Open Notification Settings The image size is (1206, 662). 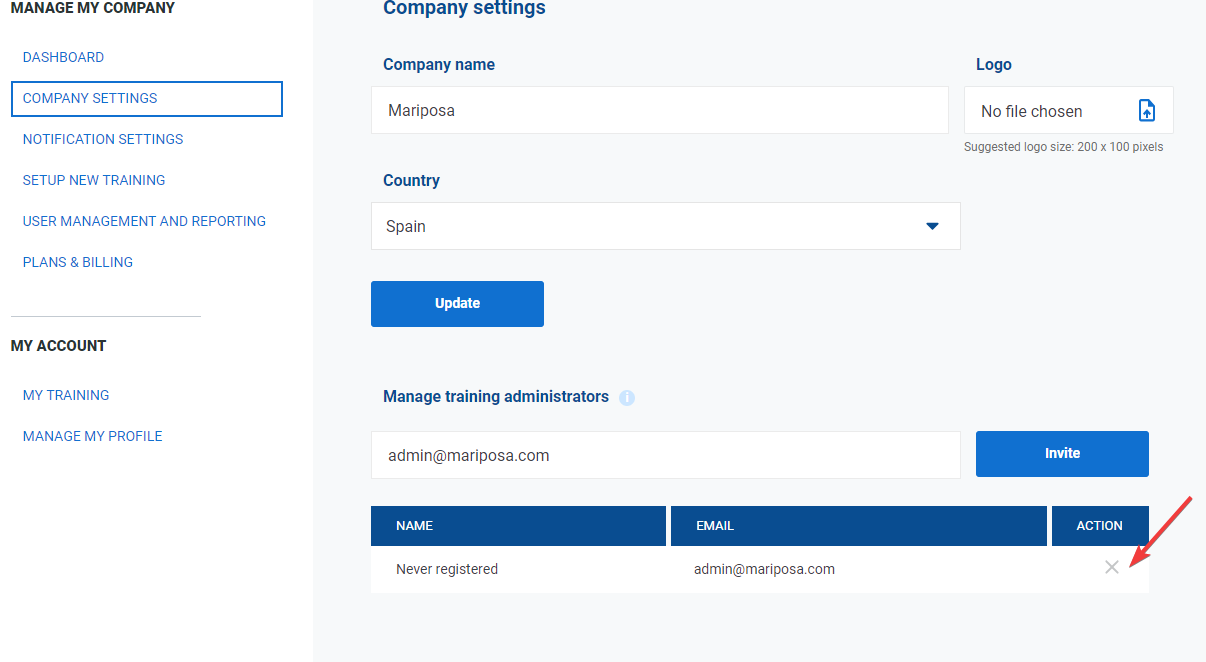pyautogui.click(x=103, y=139)
